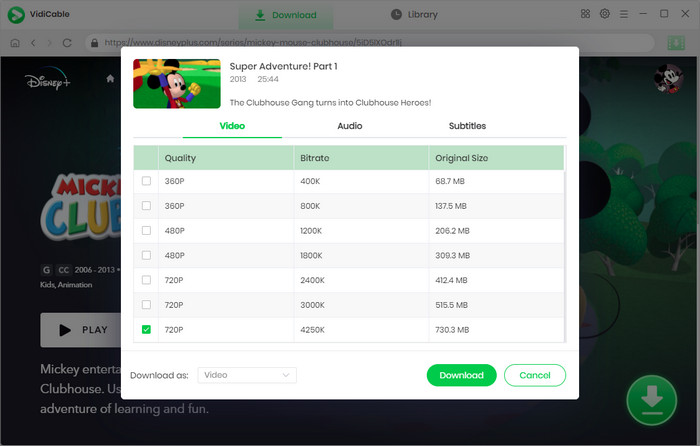This screenshot has height=446, width=700.
Task: Maximize the VidiCable window
Action: click(x=664, y=14)
